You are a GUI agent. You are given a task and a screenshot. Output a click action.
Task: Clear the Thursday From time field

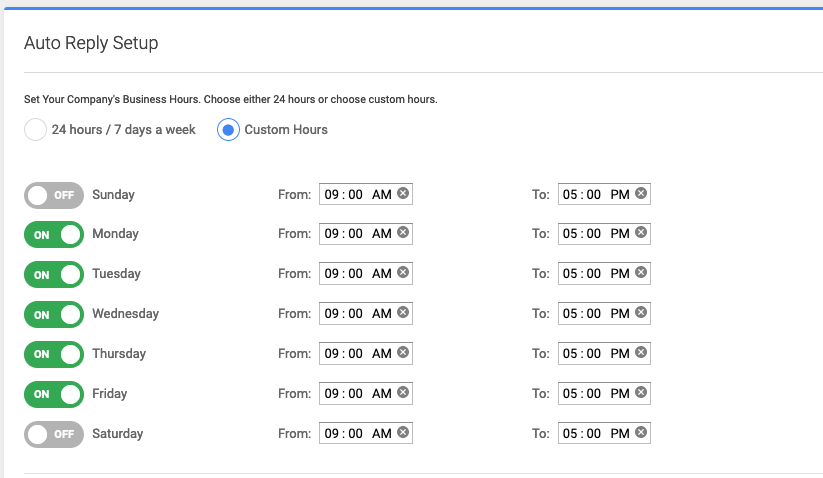click(x=403, y=352)
